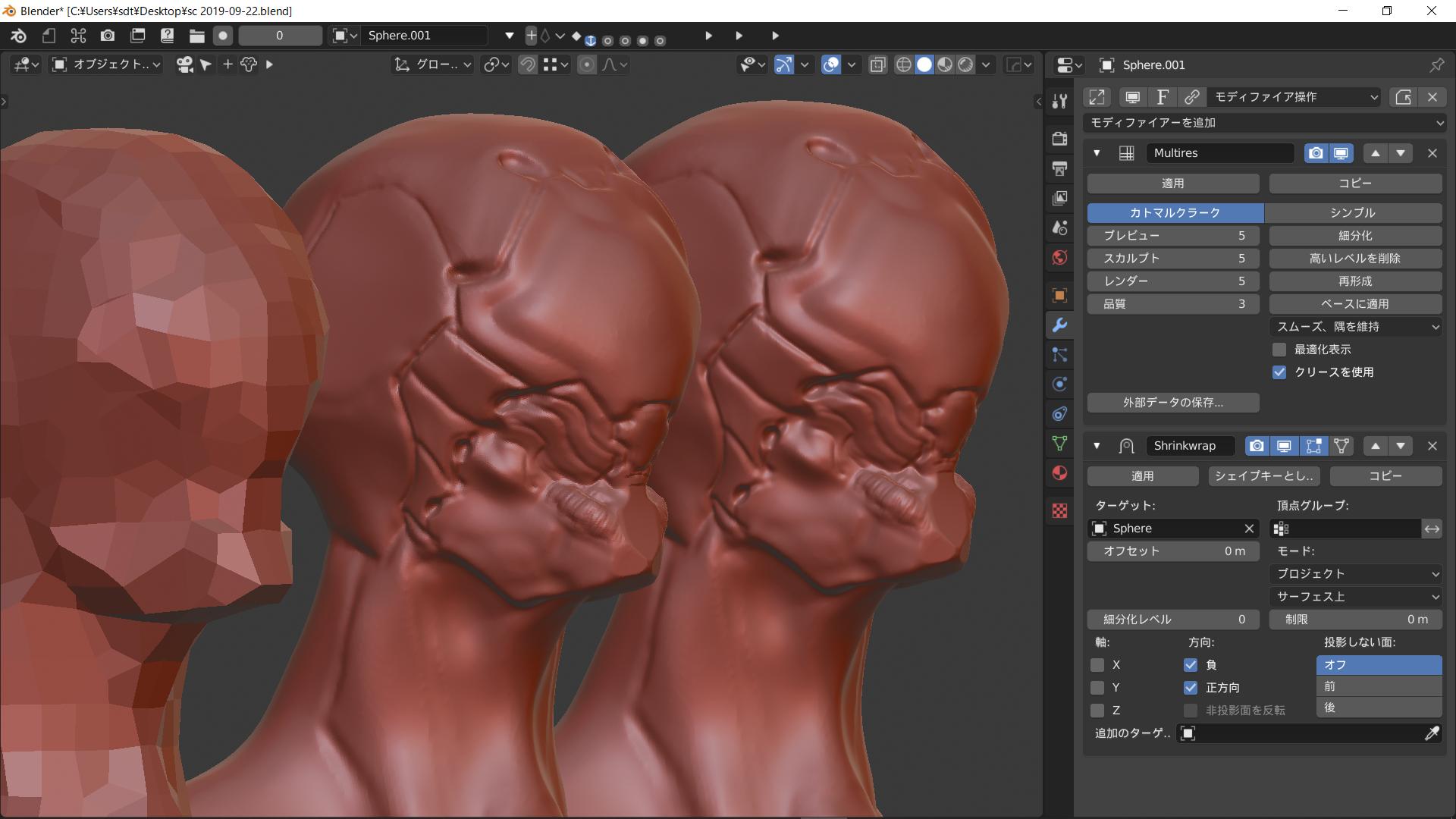Viewport: 1456px width, 819px height.
Task: Click the Shrinkwrap 適用 (apply) button
Action: [x=1142, y=476]
